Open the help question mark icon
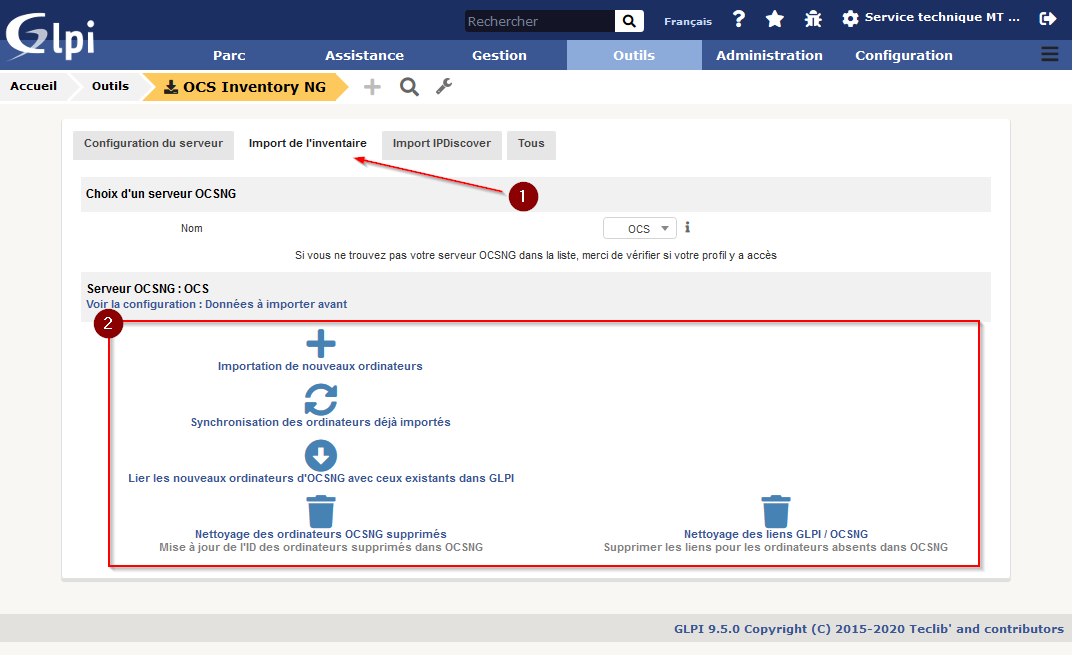This screenshot has height=655, width=1072. pyautogui.click(x=739, y=19)
